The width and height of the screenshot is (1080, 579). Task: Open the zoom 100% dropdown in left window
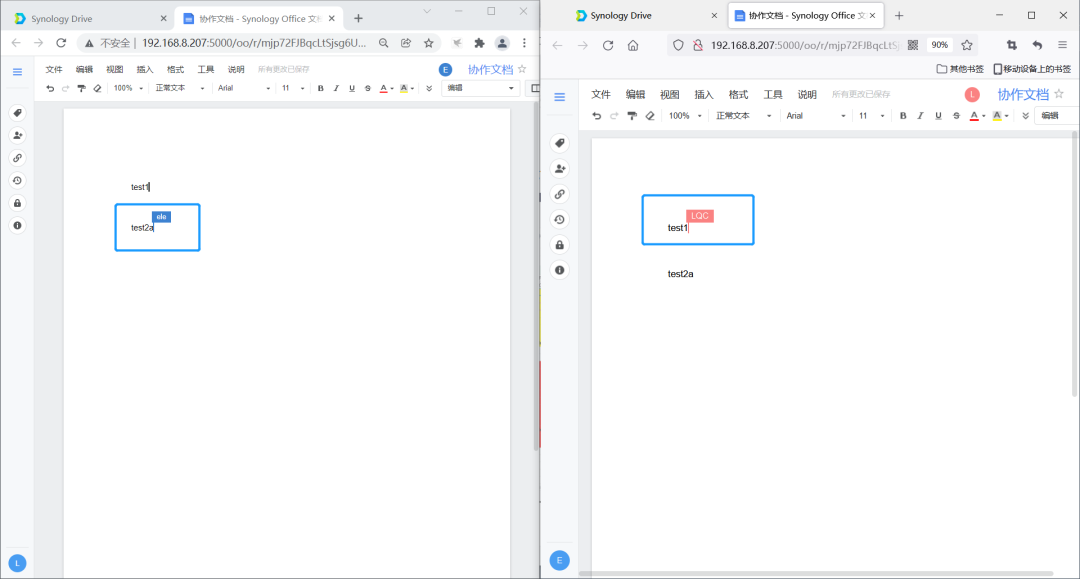[x=128, y=88]
